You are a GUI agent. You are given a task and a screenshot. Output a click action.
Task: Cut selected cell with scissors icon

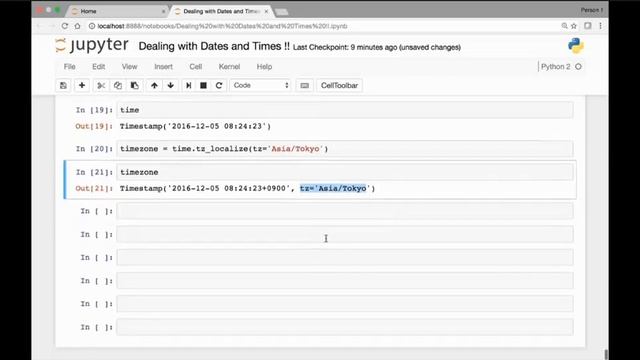click(x=101, y=85)
